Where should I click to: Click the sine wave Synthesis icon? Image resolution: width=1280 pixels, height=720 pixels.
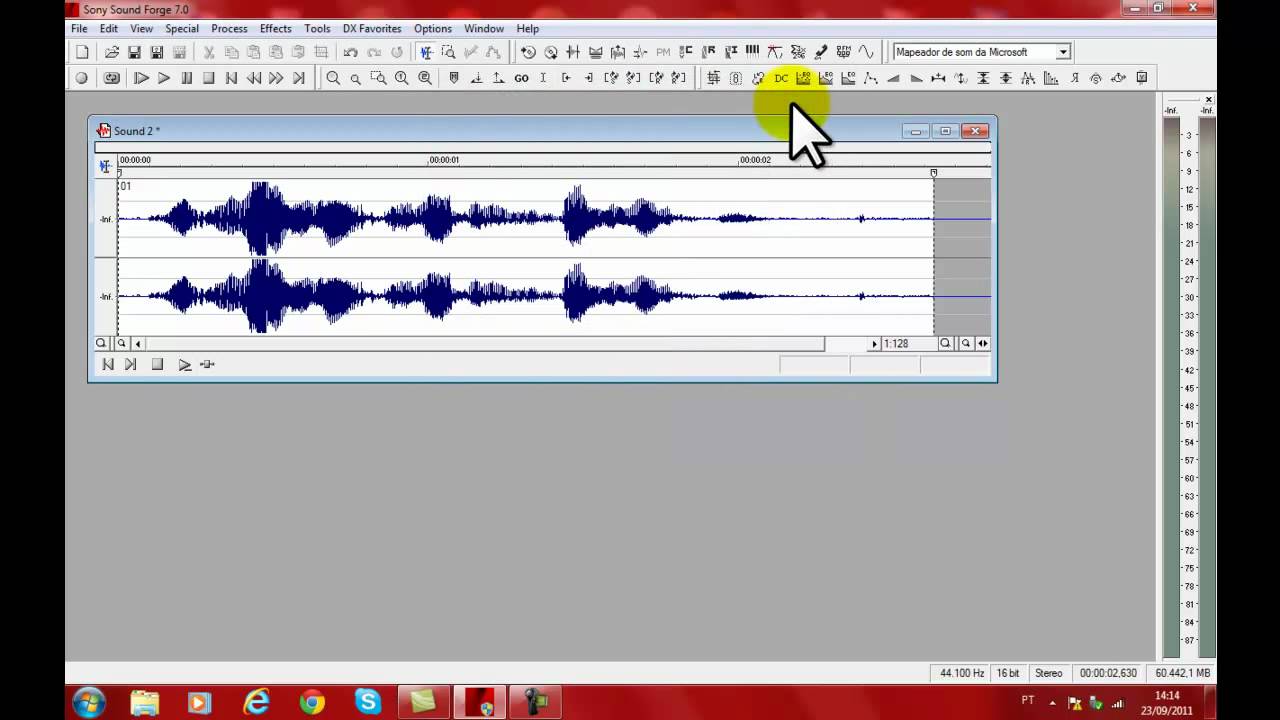pyautogui.click(x=866, y=52)
